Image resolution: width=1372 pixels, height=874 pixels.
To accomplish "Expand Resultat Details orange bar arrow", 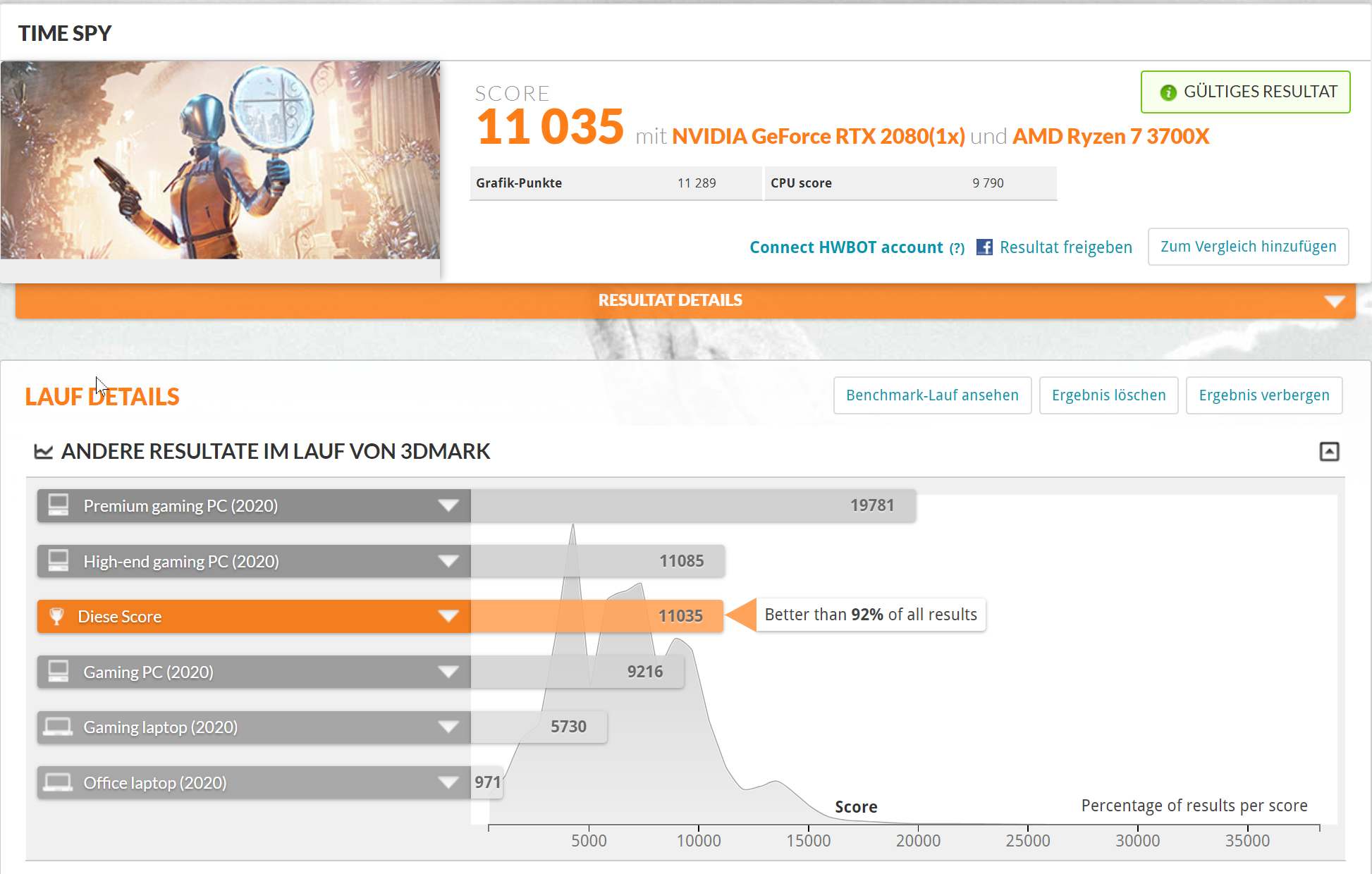I will coord(1334,302).
